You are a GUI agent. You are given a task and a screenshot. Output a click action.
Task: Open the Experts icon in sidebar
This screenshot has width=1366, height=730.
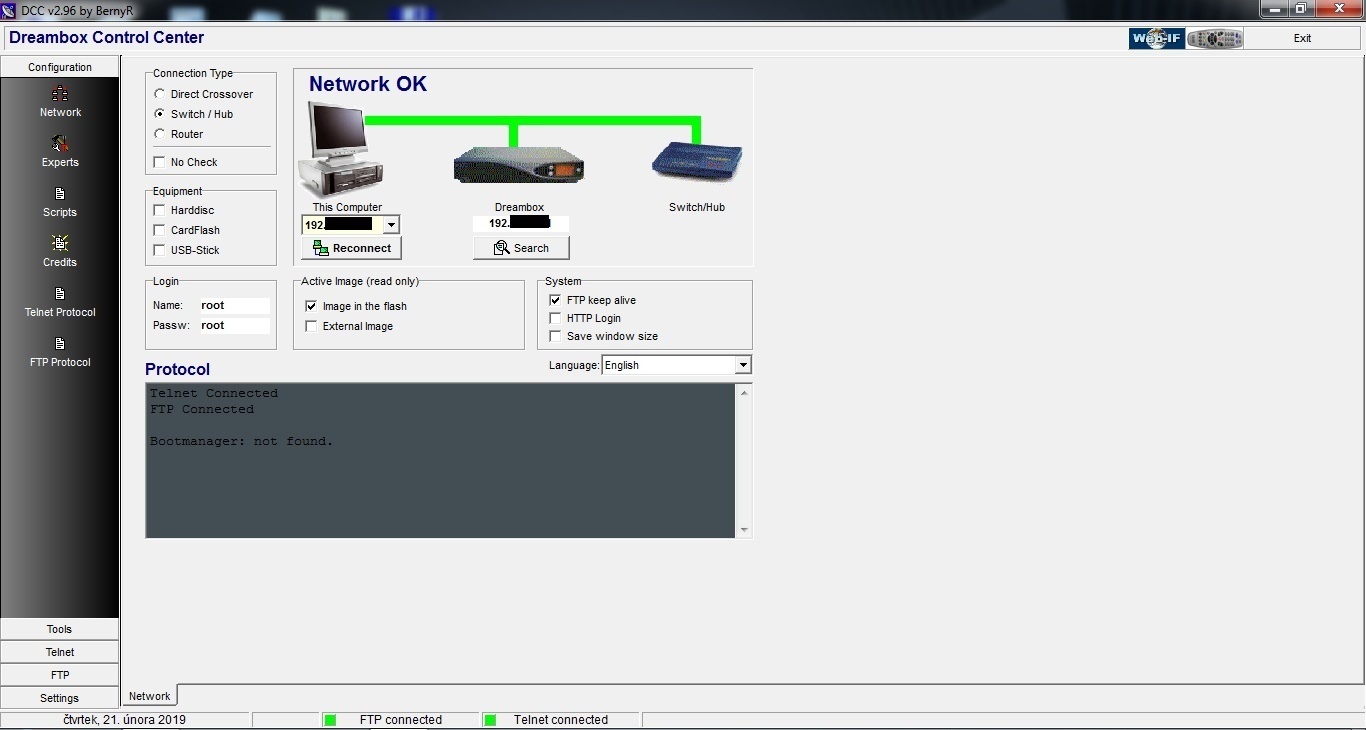(x=60, y=144)
